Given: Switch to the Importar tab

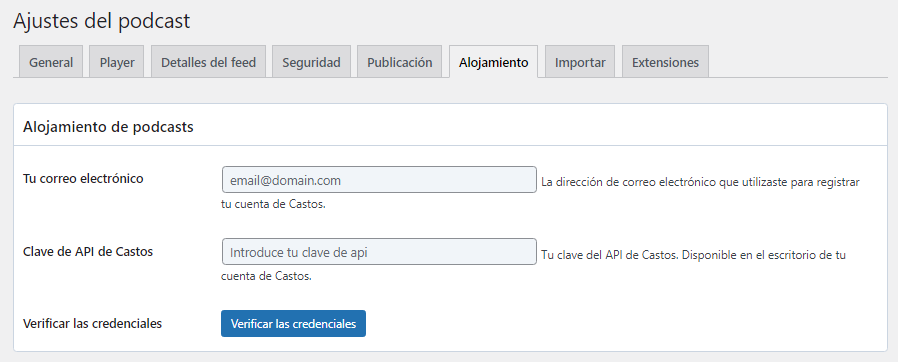Looking at the screenshot, I should [580, 62].
